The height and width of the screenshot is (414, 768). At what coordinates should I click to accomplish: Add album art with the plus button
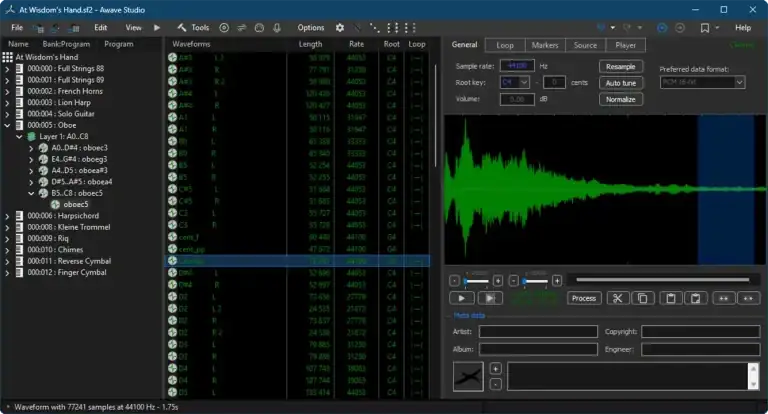click(496, 368)
